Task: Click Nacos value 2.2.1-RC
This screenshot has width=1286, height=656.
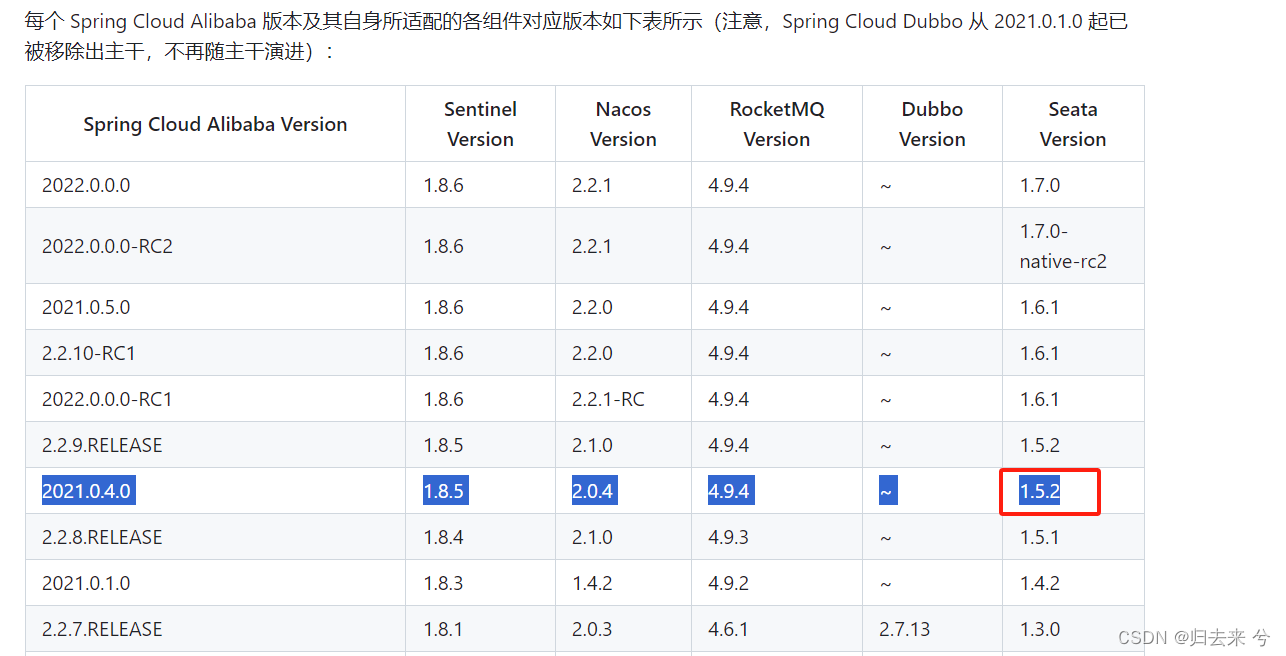Action: [x=608, y=399]
